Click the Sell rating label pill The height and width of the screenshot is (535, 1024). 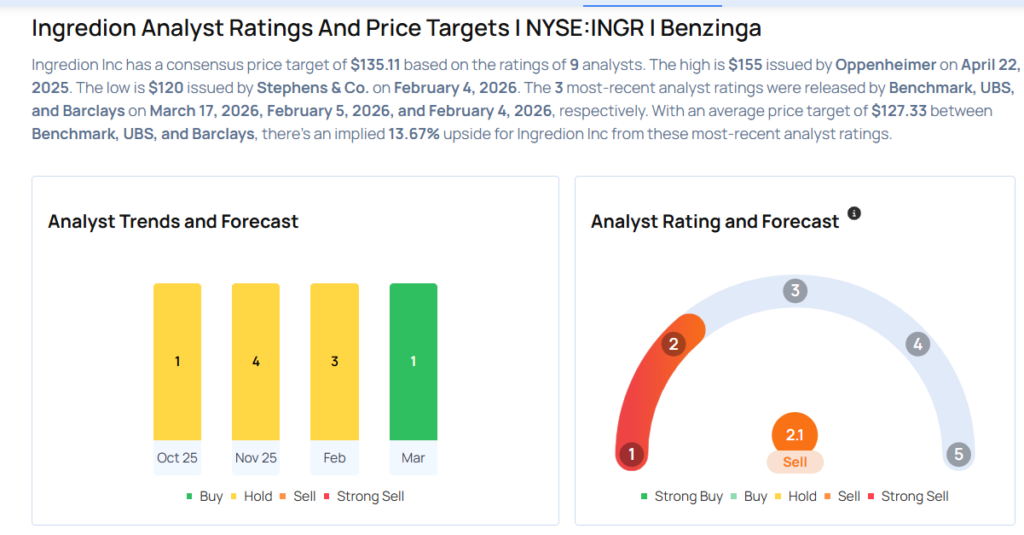(x=795, y=462)
